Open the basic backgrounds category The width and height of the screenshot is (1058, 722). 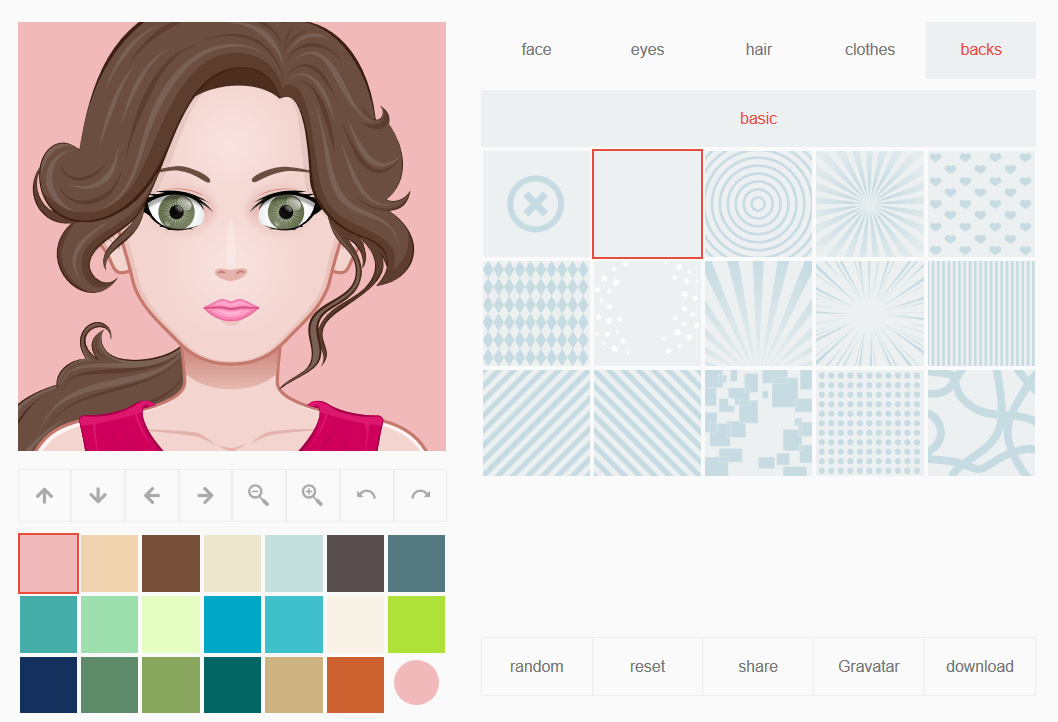click(x=758, y=118)
